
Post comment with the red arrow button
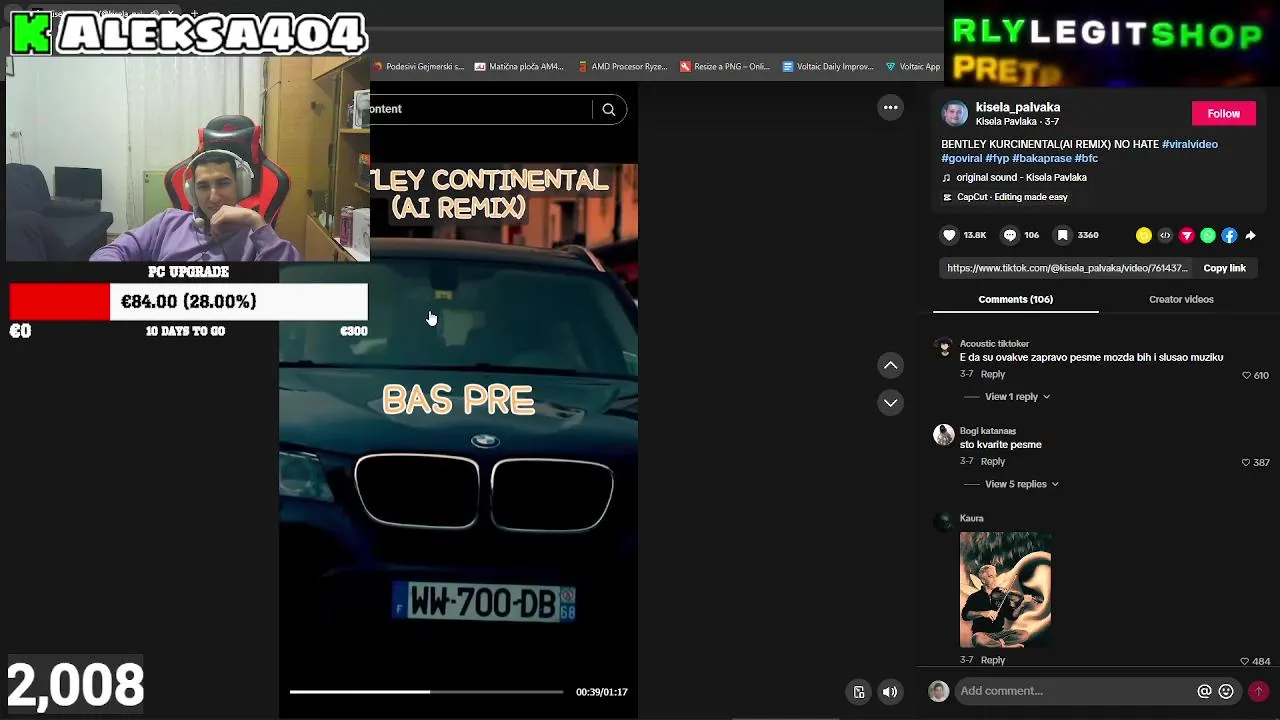(x=1259, y=691)
